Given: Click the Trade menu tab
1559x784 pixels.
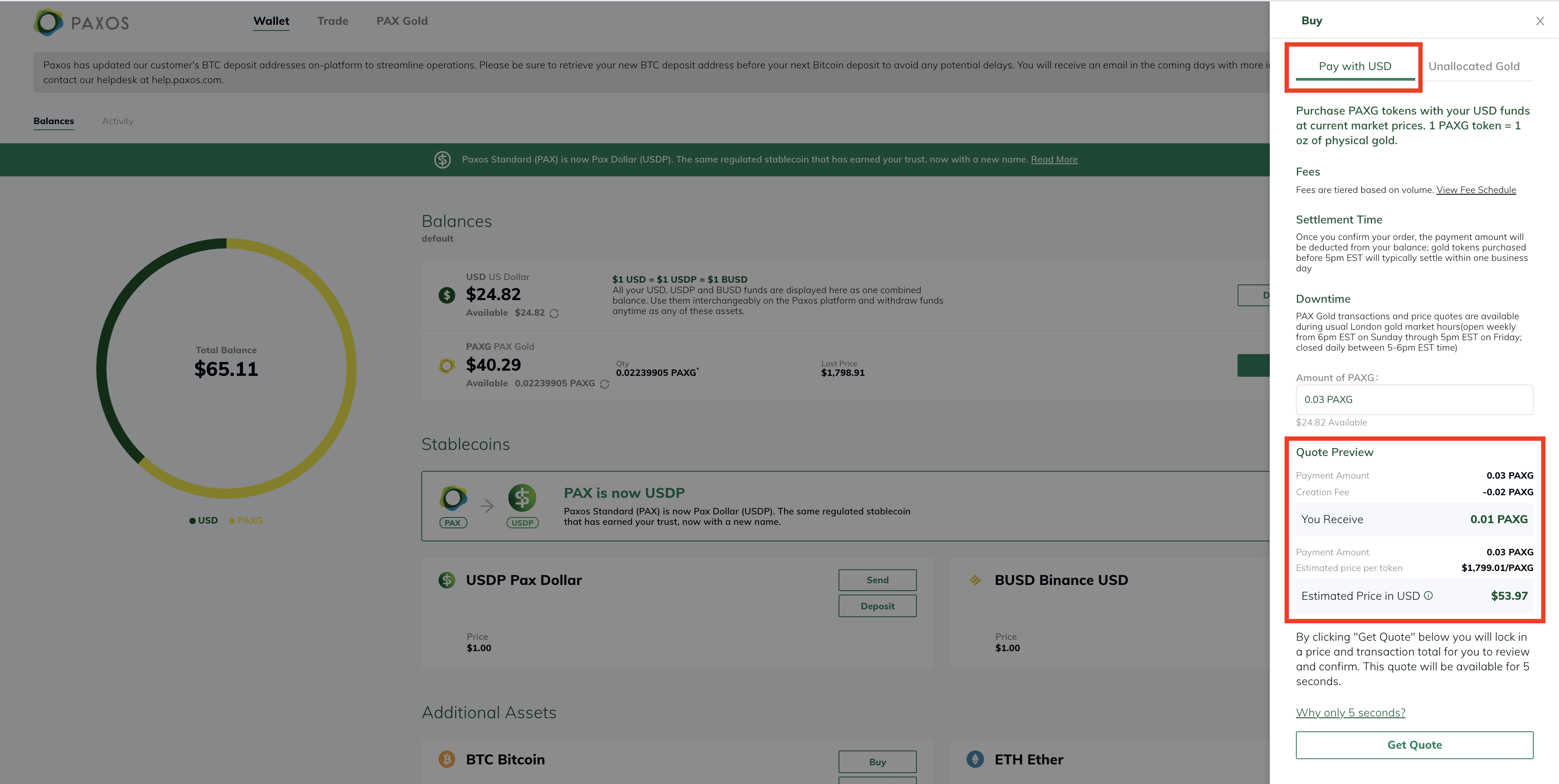Looking at the screenshot, I should 331,20.
